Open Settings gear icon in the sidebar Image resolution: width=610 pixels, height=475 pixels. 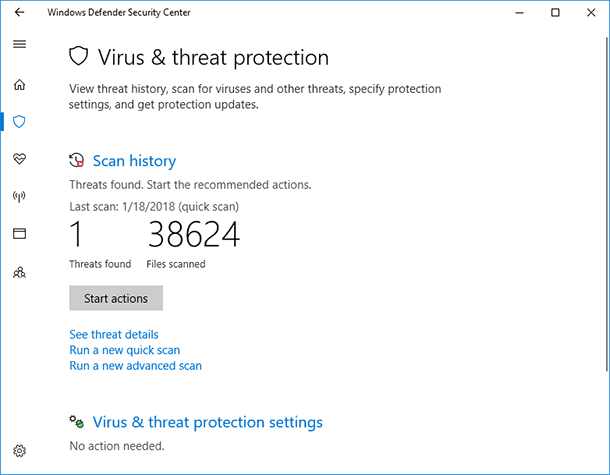(x=19, y=450)
